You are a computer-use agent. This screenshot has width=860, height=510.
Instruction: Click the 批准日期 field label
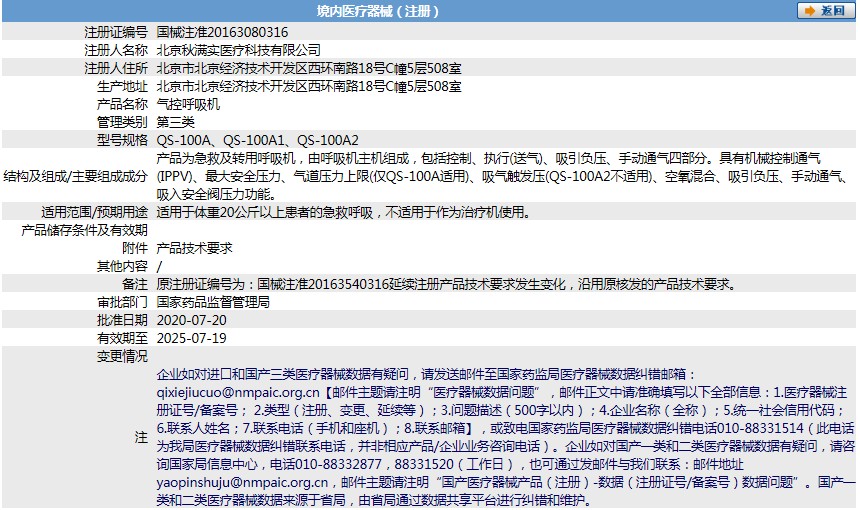coord(122,320)
